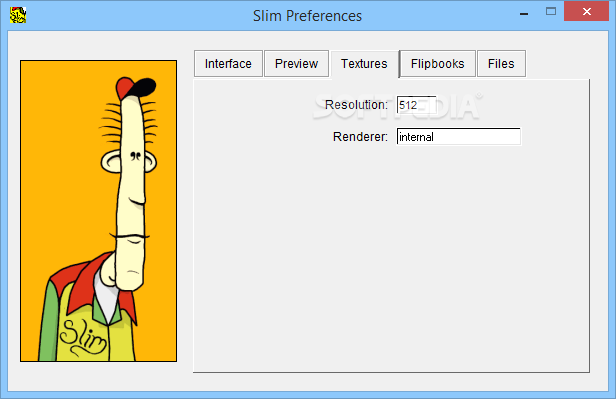Go to the Flipbooks tab
Screen dimensions: 616x399
[x=438, y=64]
